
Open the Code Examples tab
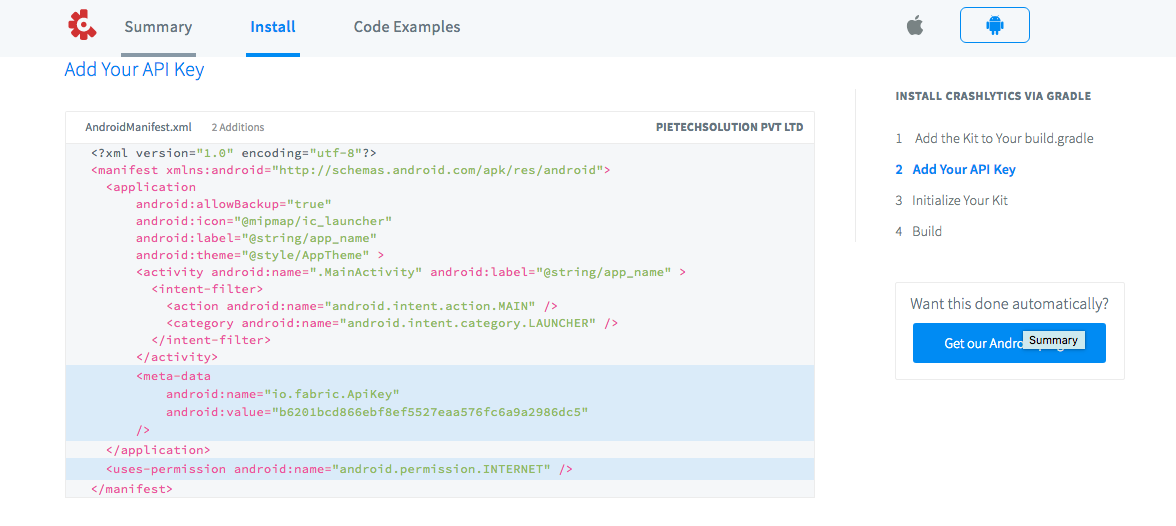coord(407,27)
